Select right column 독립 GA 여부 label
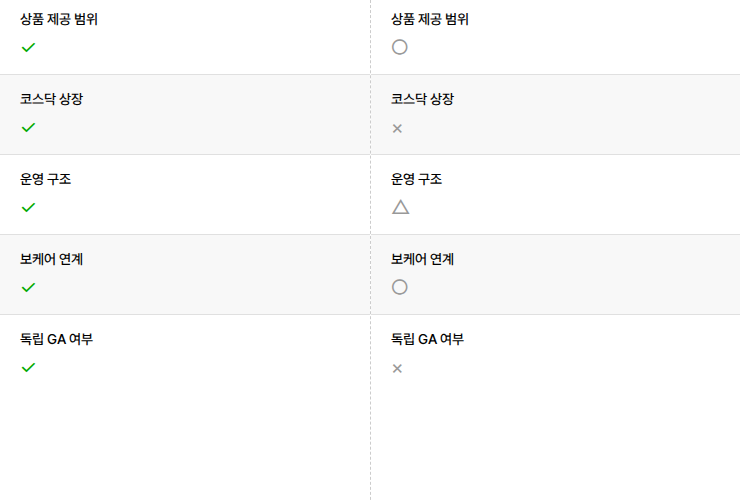 coord(427,339)
